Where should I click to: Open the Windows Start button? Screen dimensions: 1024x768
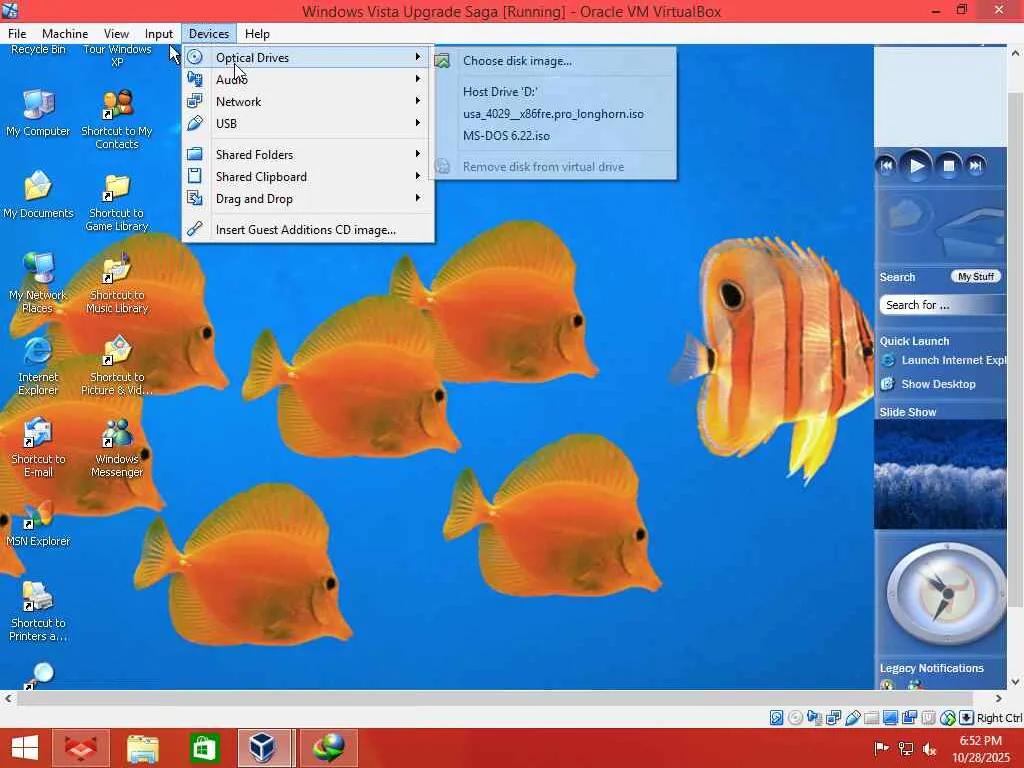tap(25, 748)
